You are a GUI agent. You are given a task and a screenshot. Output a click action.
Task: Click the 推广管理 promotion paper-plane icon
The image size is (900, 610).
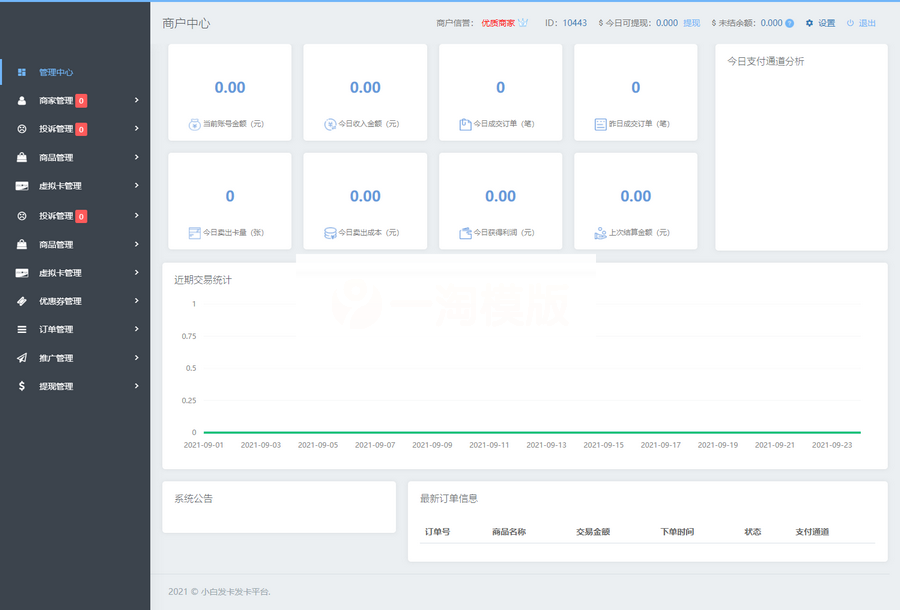[x=24, y=357]
